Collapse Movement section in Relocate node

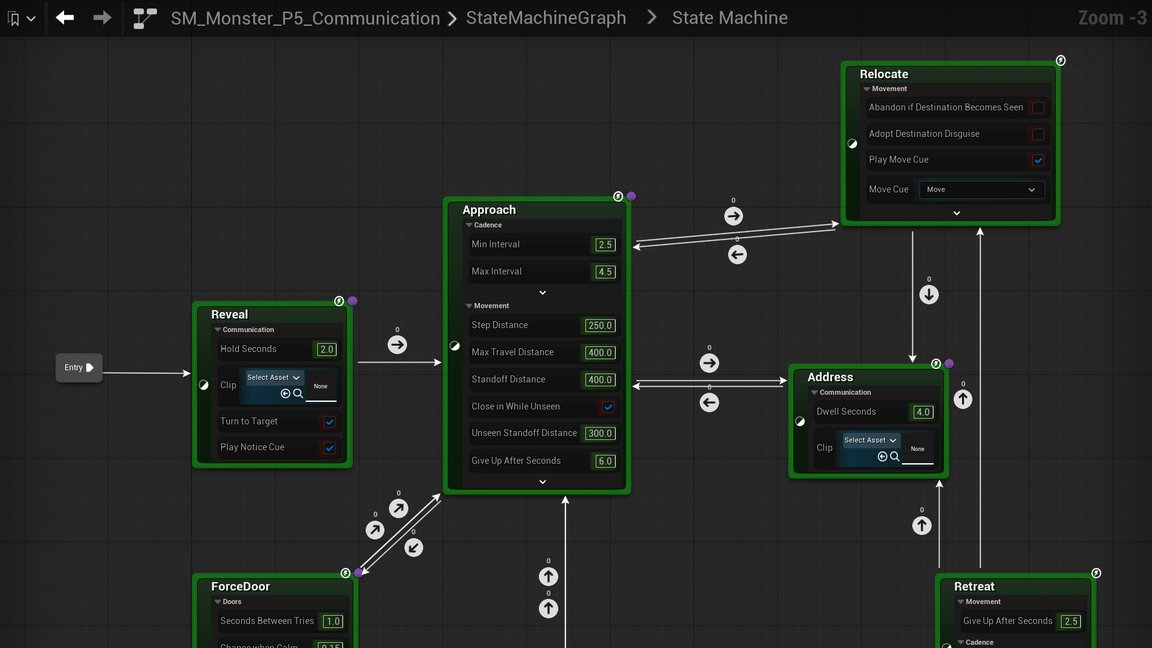pos(866,89)
